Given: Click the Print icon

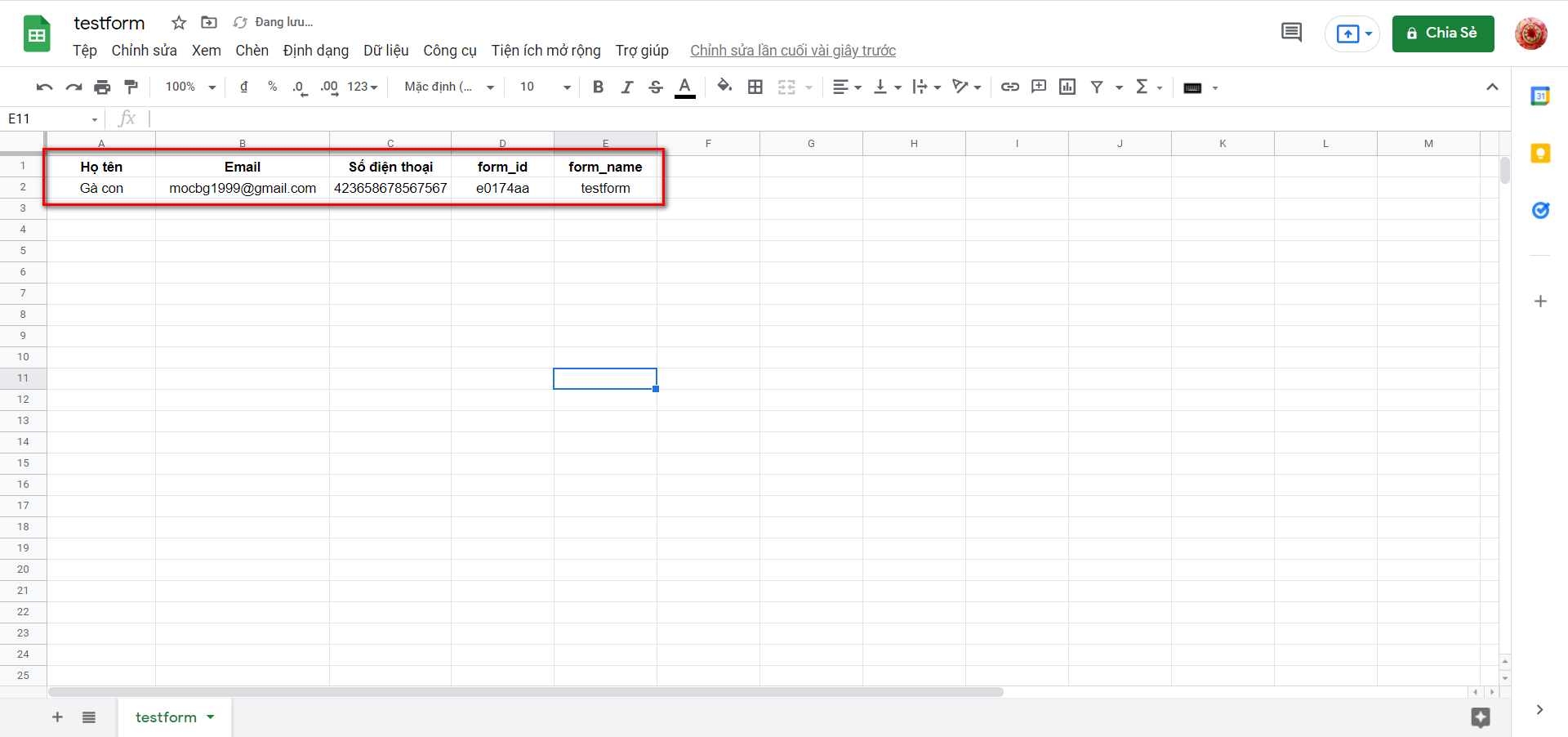Looking at the screenshot, I should click(102, 87).
